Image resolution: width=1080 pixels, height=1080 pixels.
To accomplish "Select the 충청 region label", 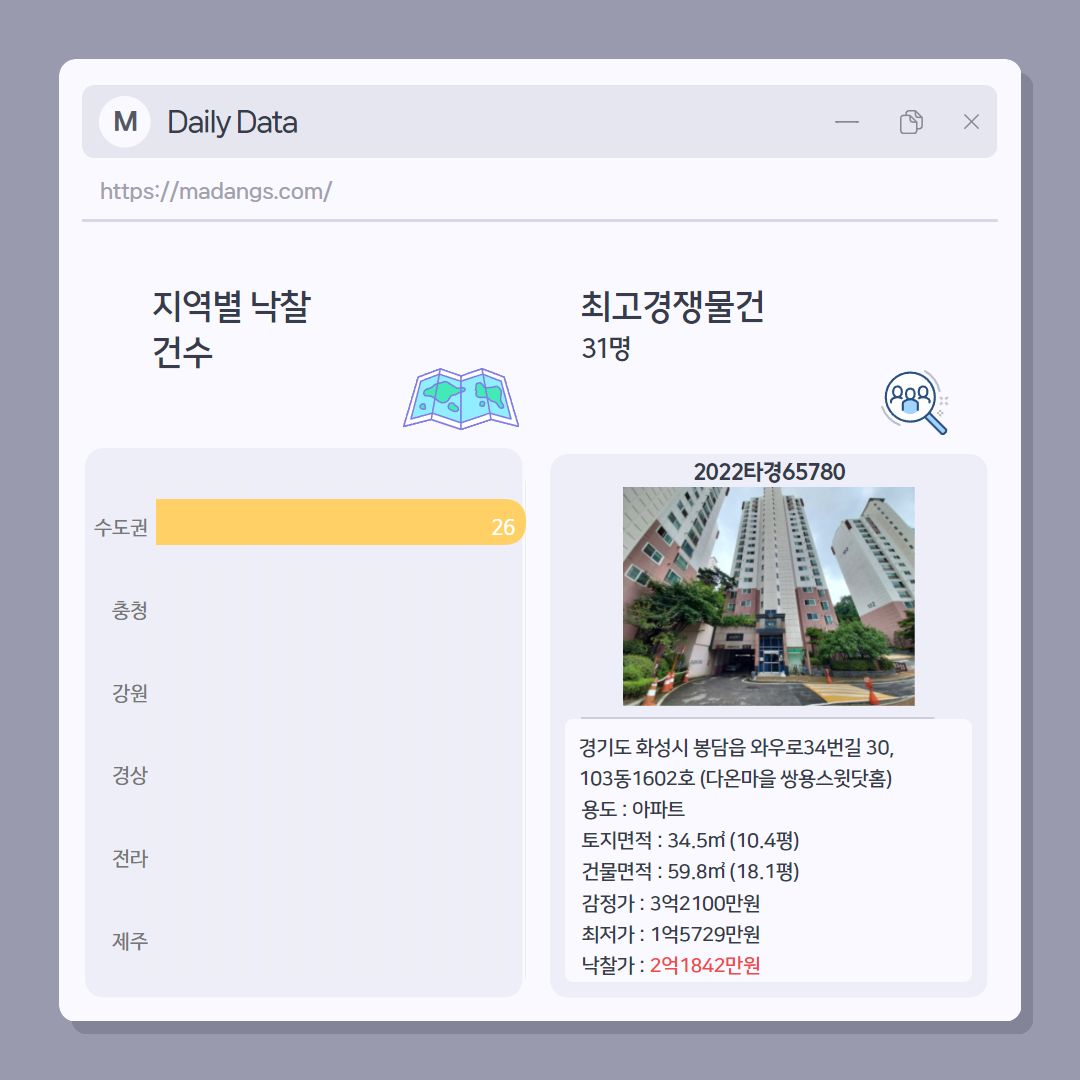I will click(x=129, y=610).
